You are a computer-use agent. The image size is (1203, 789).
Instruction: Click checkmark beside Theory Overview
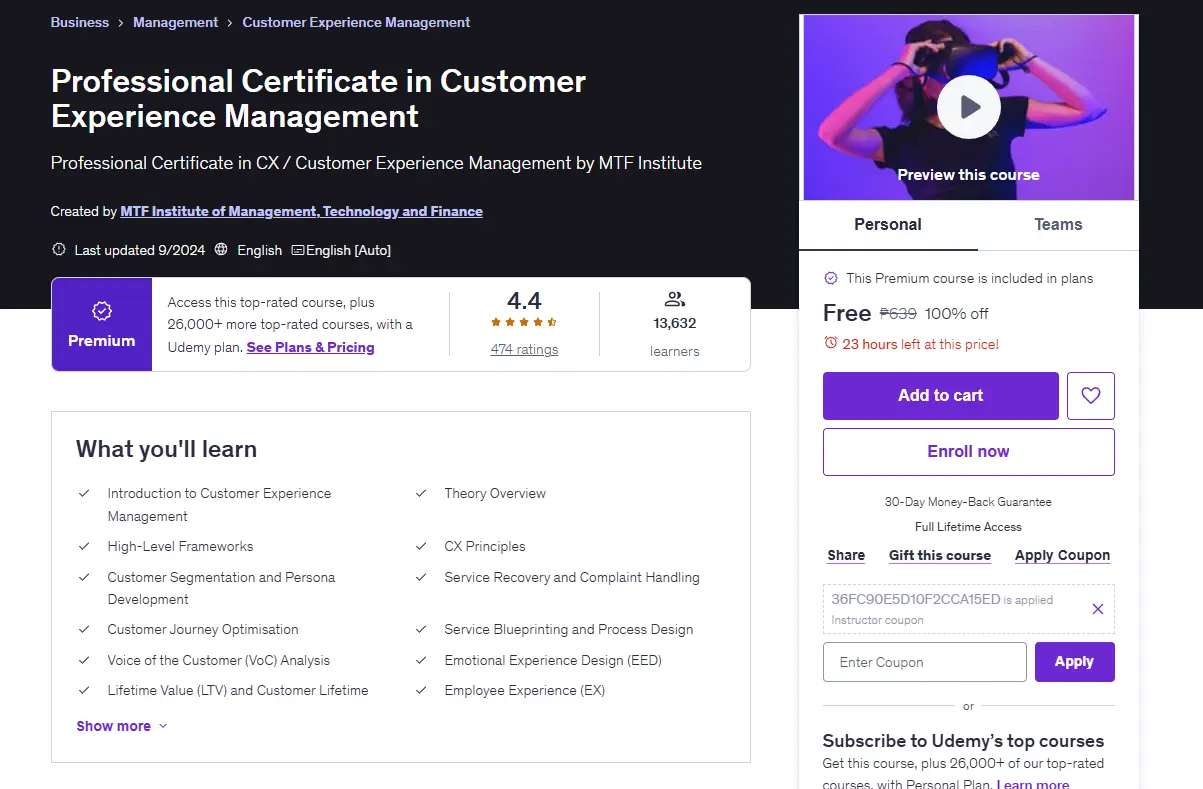tap(421, 493)
